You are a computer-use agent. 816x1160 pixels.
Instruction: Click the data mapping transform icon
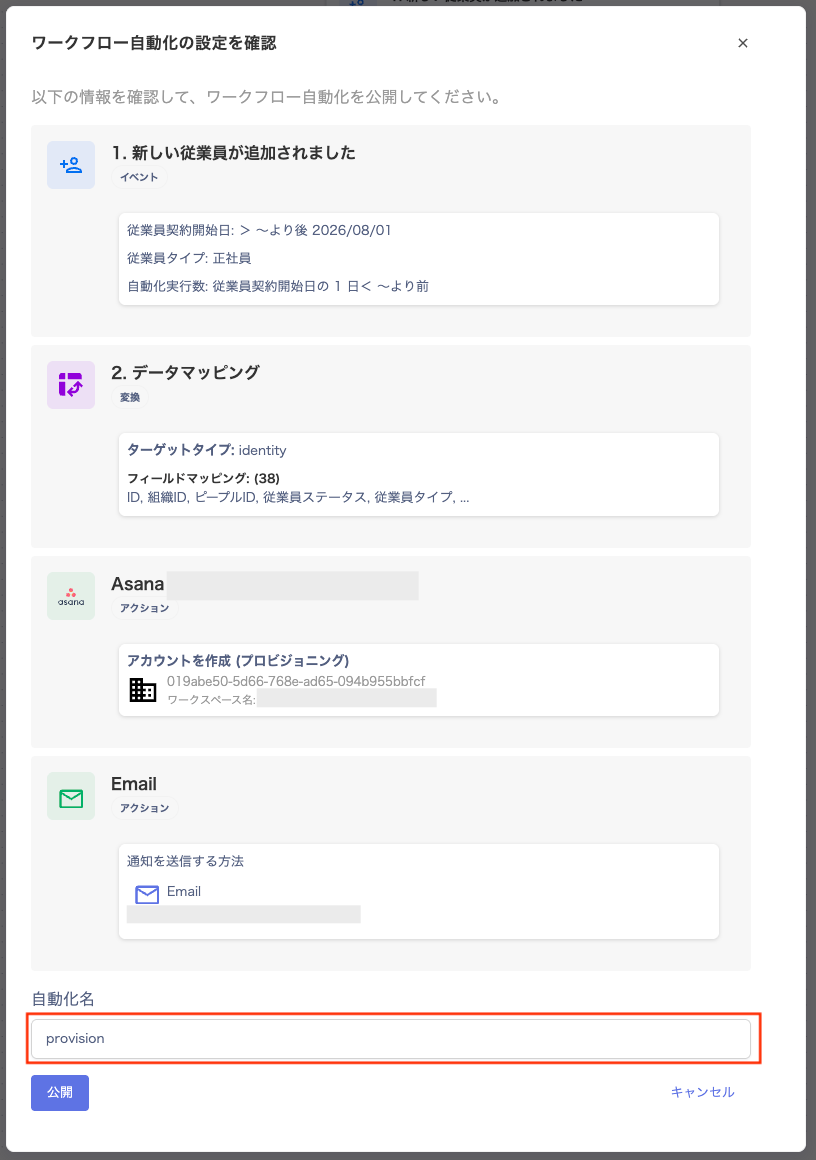coord(71,385)
